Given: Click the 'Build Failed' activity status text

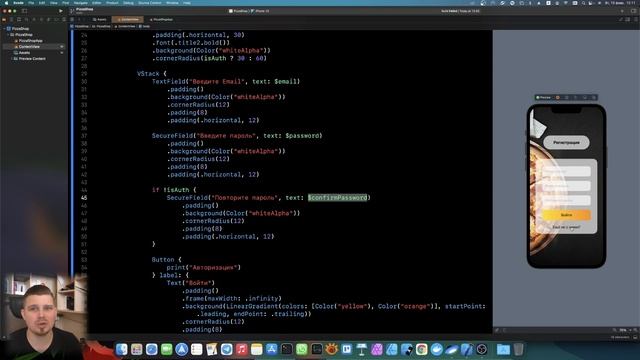Looking at the screenshot, I should 449,11.
